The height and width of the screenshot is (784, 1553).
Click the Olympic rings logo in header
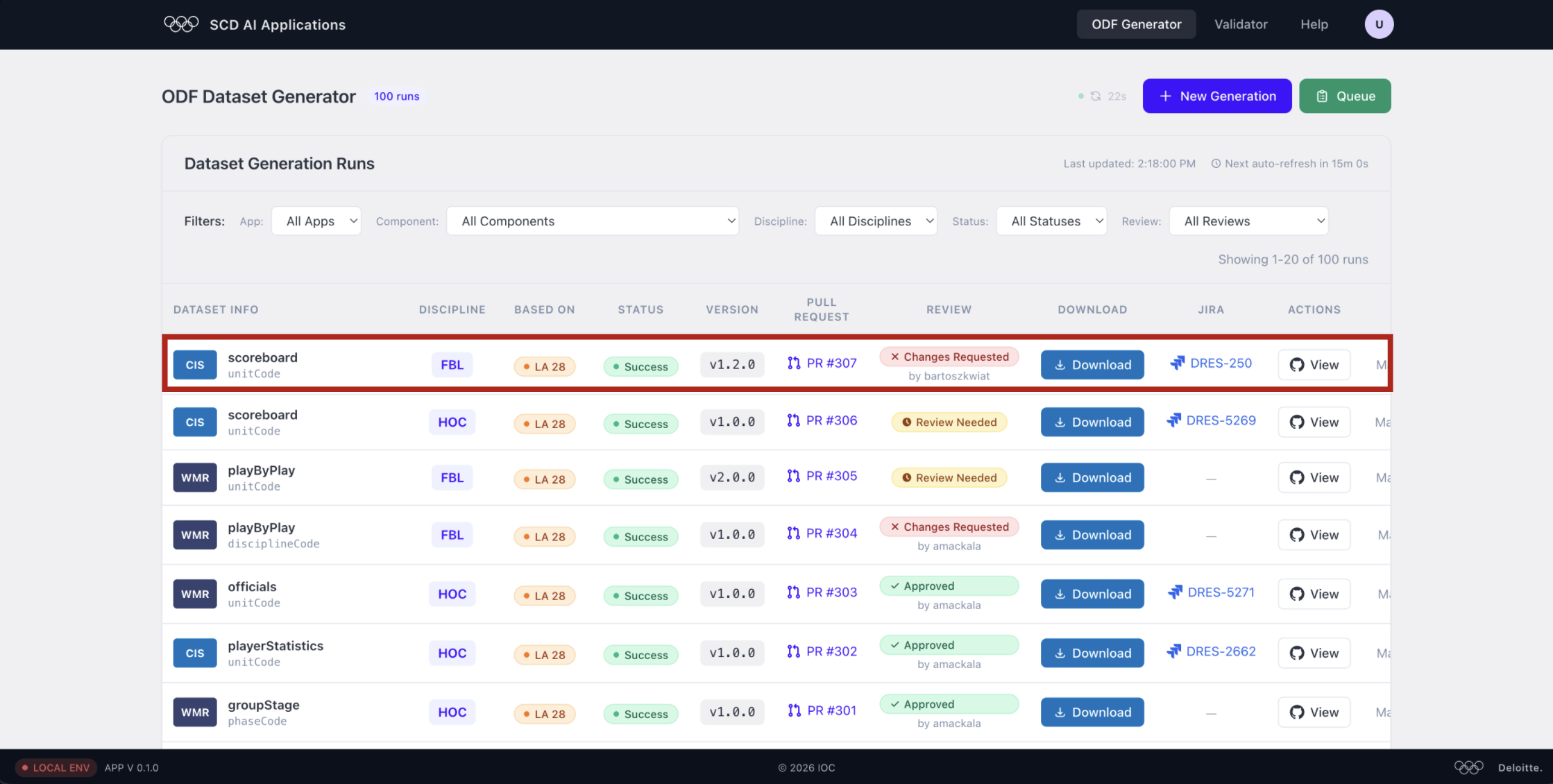(181, 24)
